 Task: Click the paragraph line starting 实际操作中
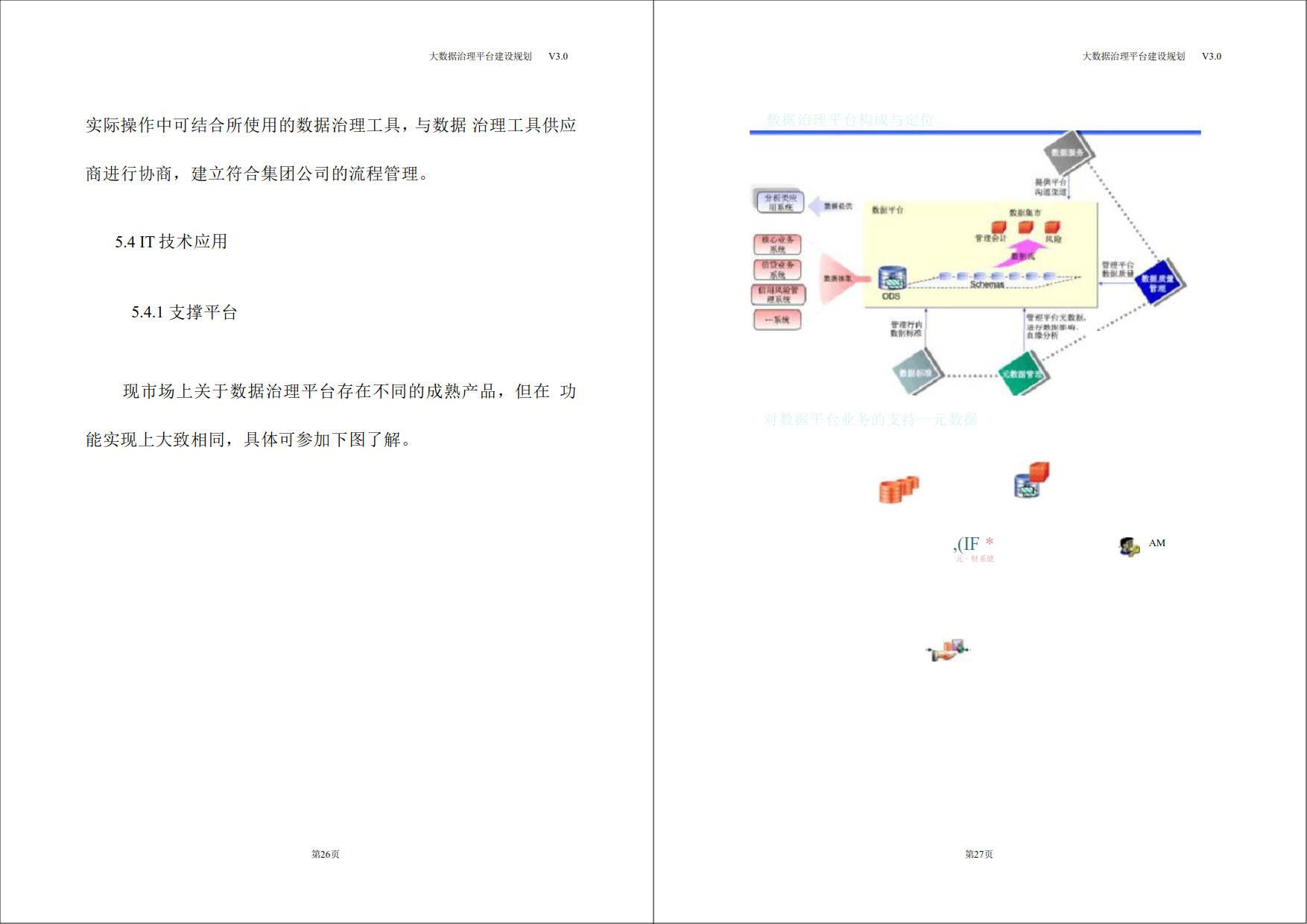pos(331,125)
